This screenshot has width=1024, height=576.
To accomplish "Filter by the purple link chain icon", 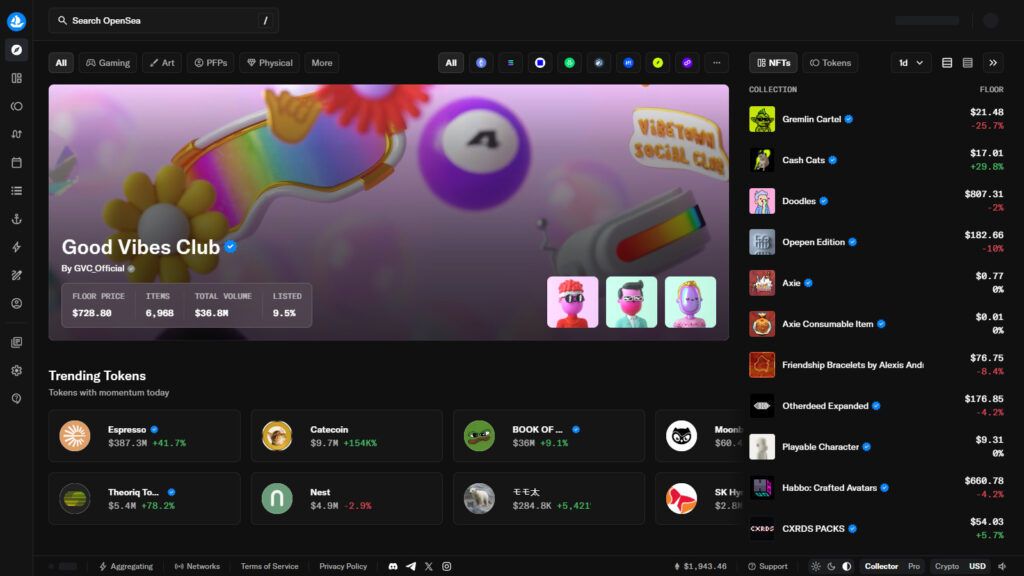I will click(687, 63).
